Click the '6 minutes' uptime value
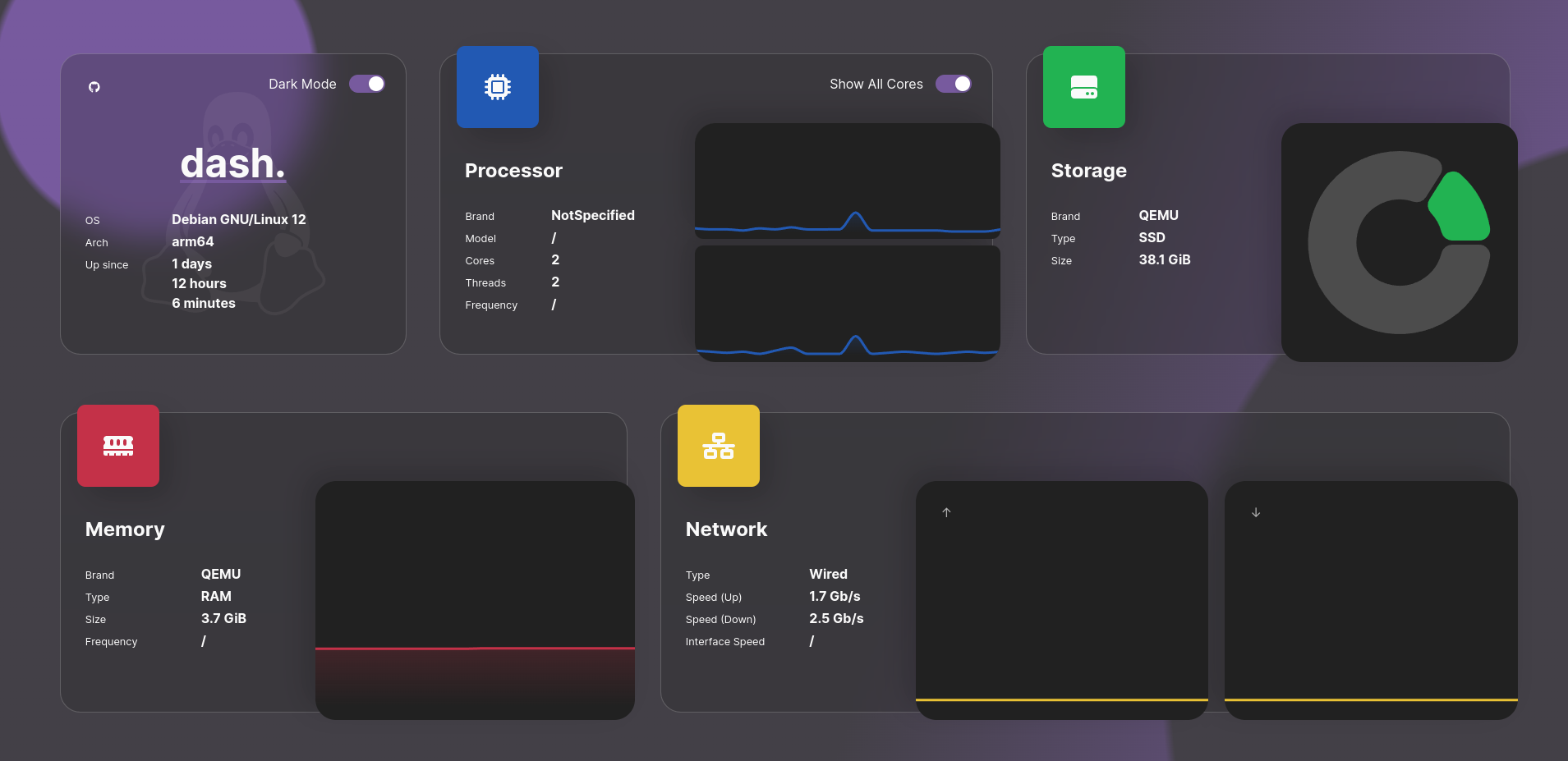 [x=204, y=303]
